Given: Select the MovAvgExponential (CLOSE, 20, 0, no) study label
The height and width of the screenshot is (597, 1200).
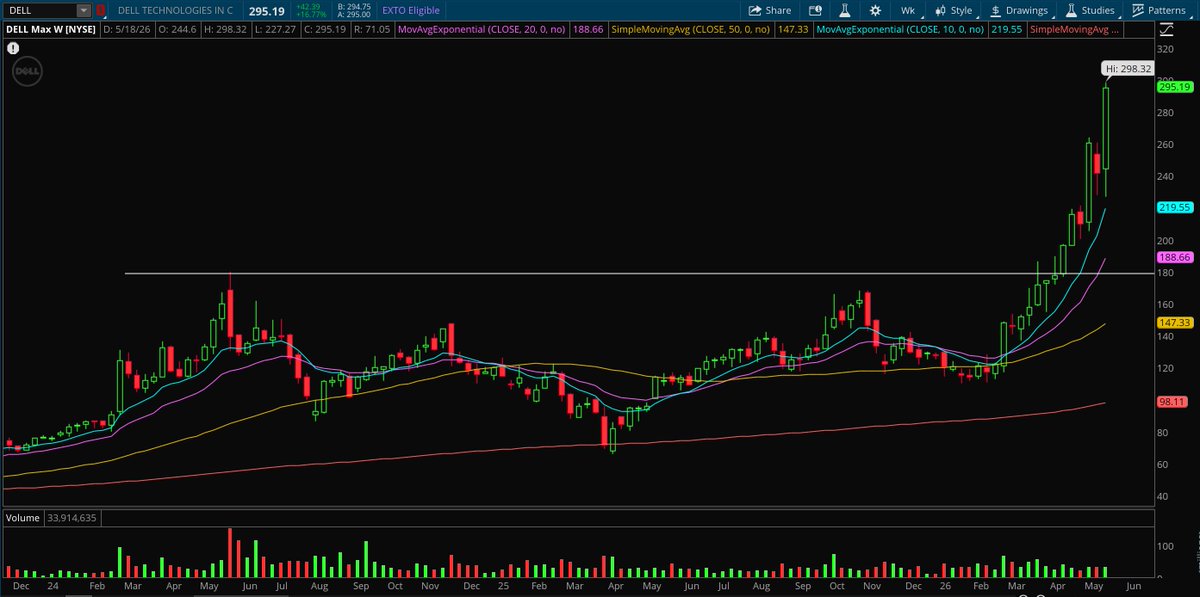Looking at the screenshot, I should click(x=482, y=30).
